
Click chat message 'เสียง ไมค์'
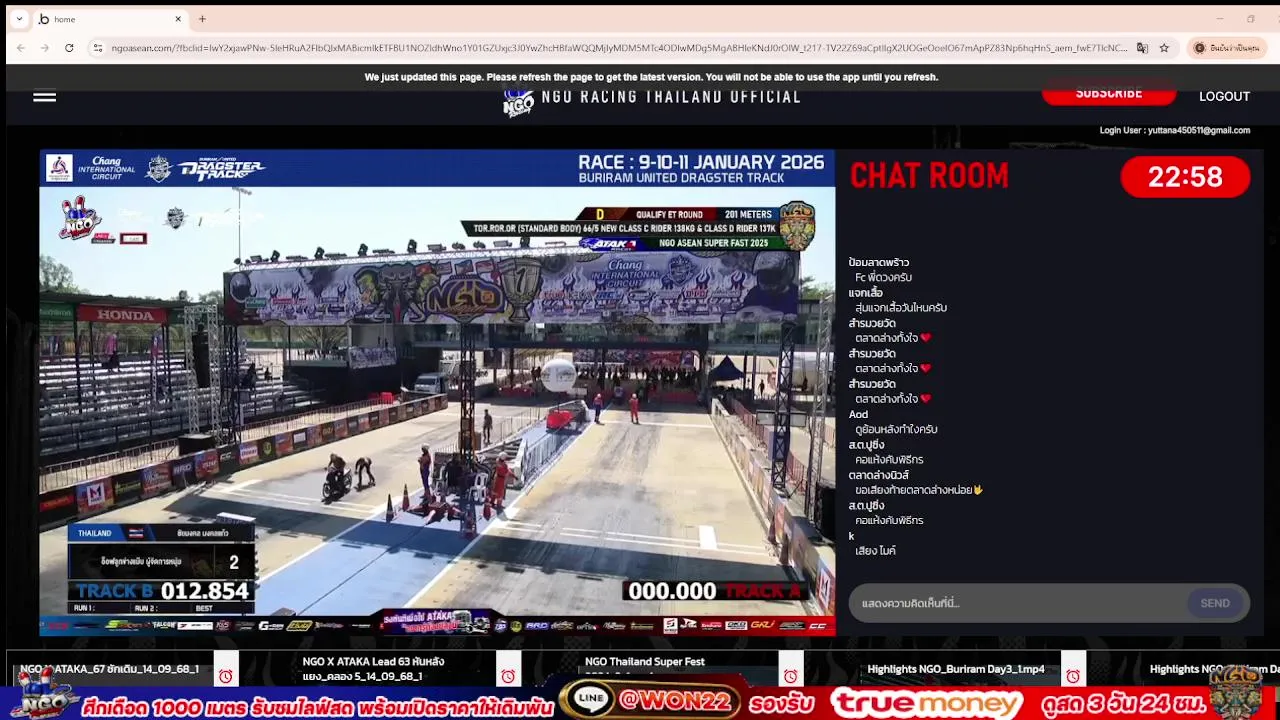[875, 550]
